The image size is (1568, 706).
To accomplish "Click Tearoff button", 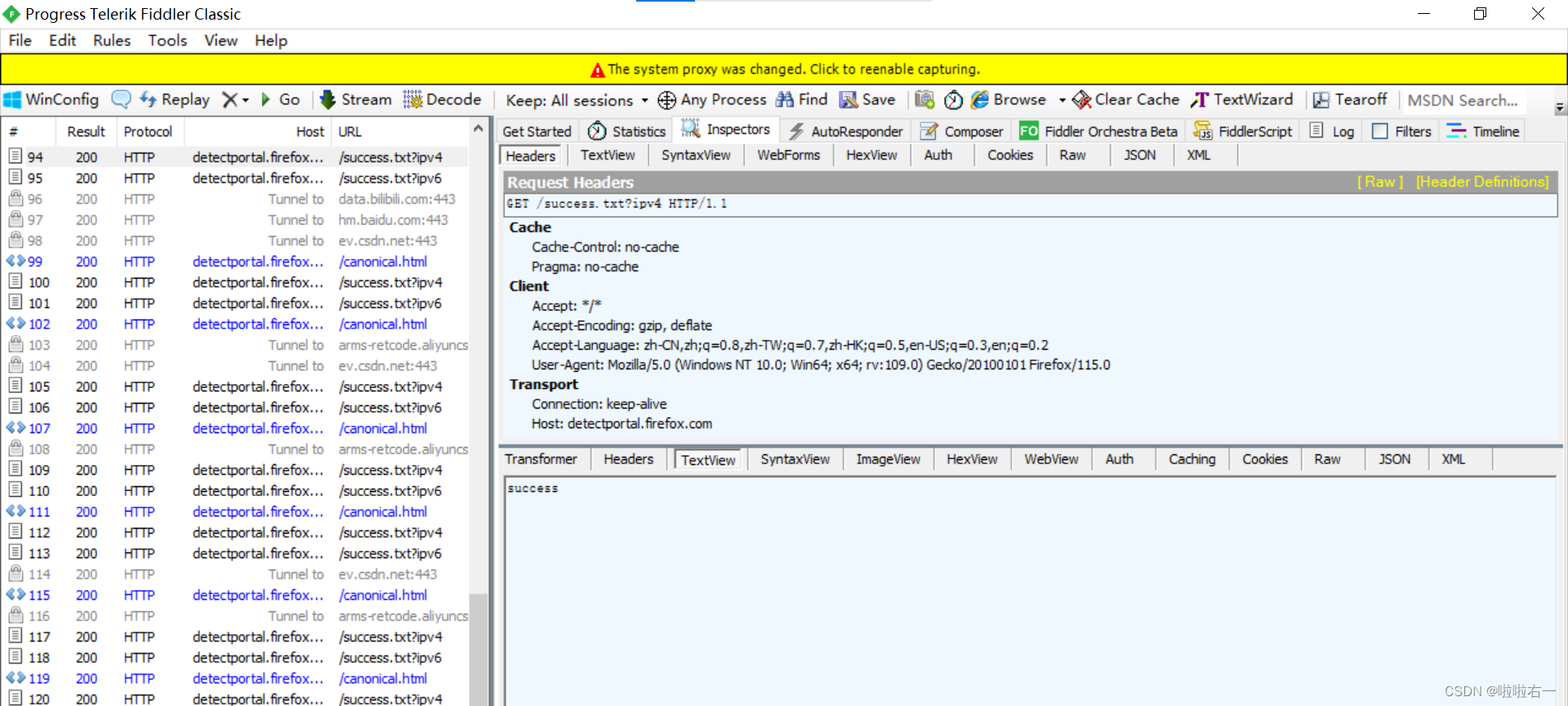I will pos(1350,100).
